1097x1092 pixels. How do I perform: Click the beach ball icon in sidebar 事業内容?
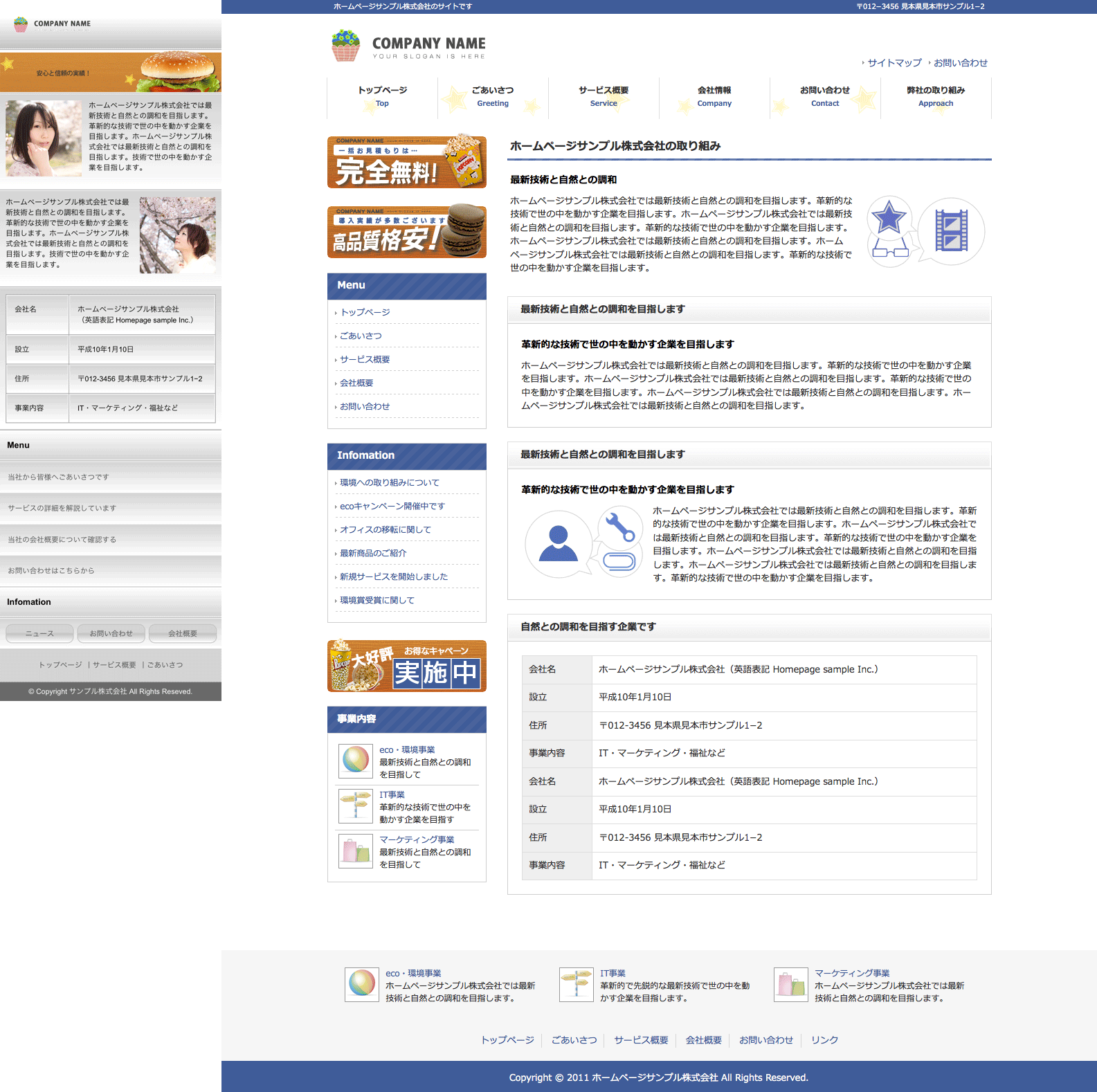click(356, 761)
